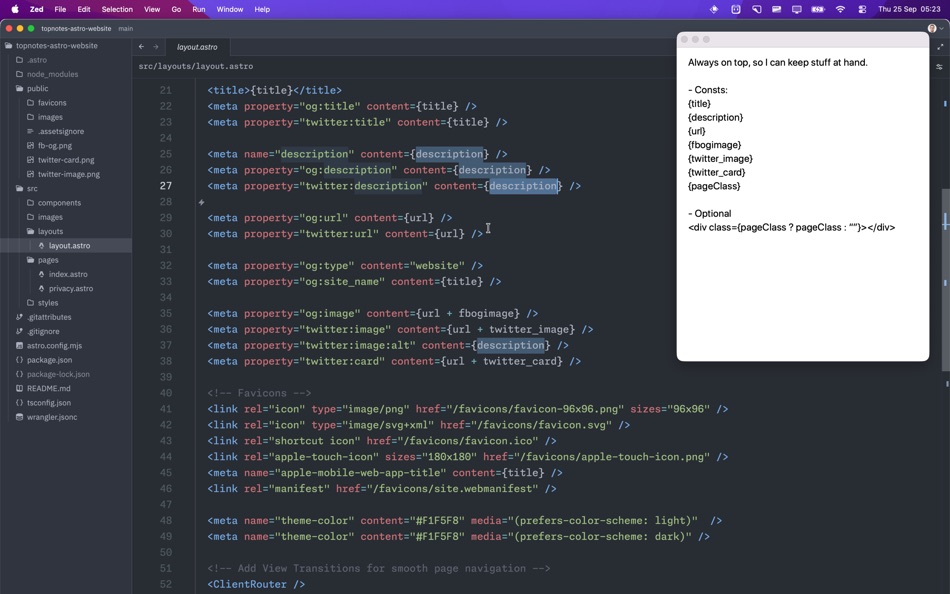This screenshot has height=594, width=950.
Task: Click the Astro file icon beside index.astro
Action: [x=40, y=274]
